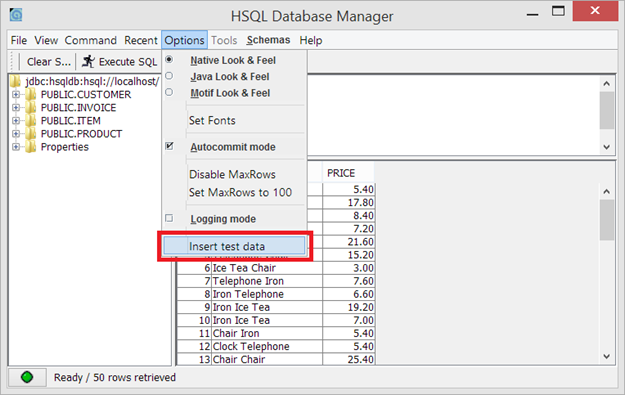Click the PUBLIC.PRODUCT folder icon
The image size is (625, 395).
(31, 134)
